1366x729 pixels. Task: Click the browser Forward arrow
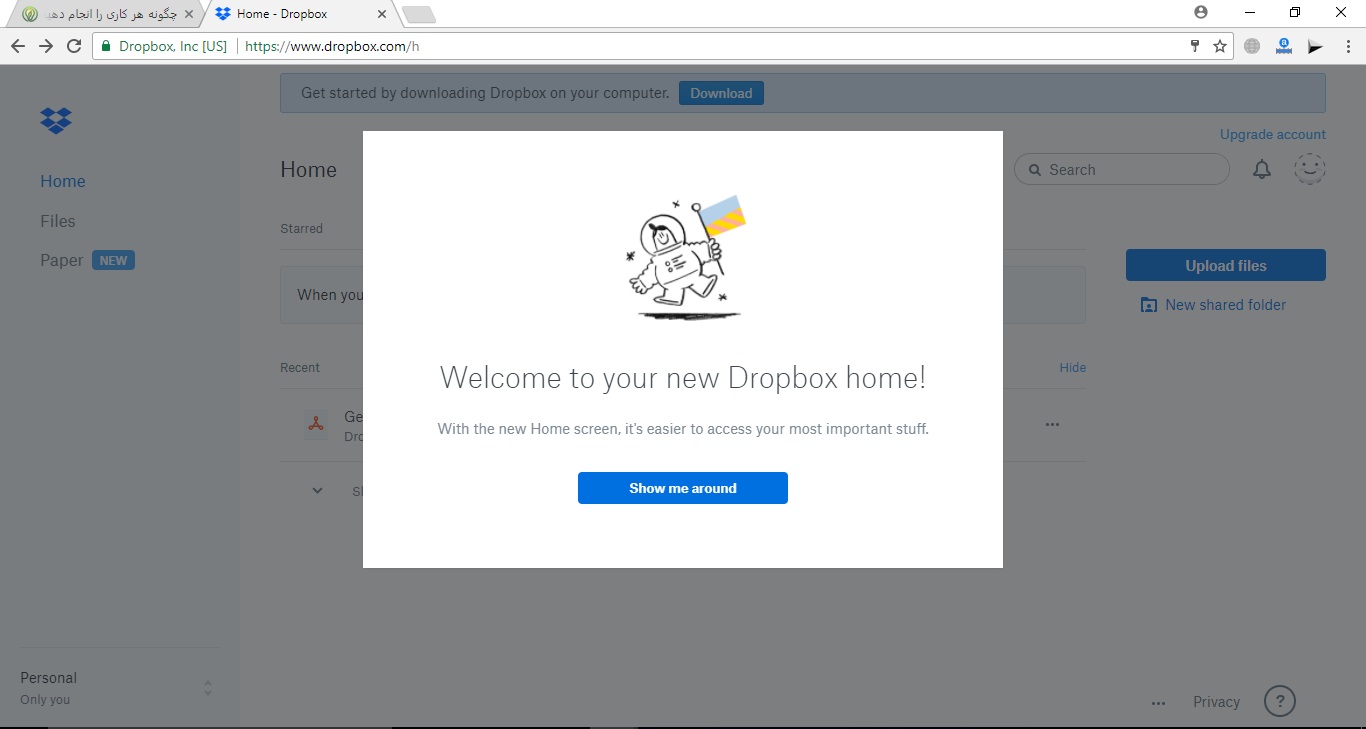46,46
